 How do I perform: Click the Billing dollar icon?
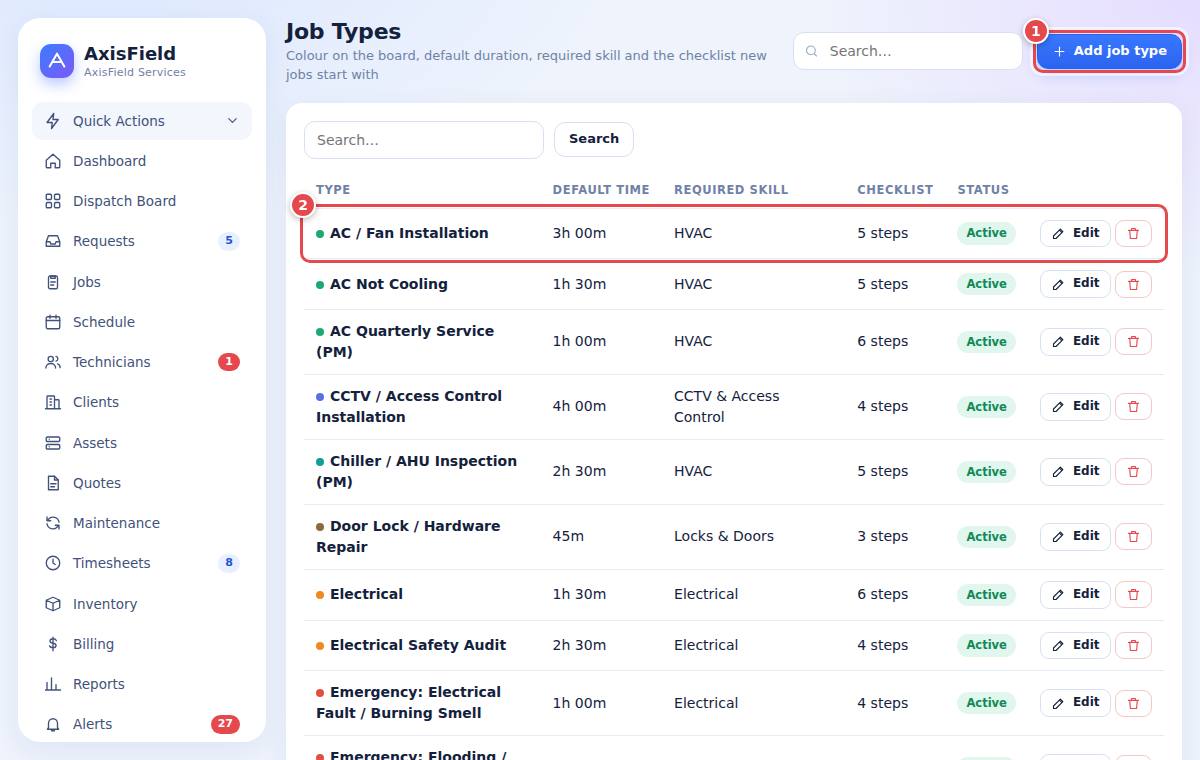(53, 644)
